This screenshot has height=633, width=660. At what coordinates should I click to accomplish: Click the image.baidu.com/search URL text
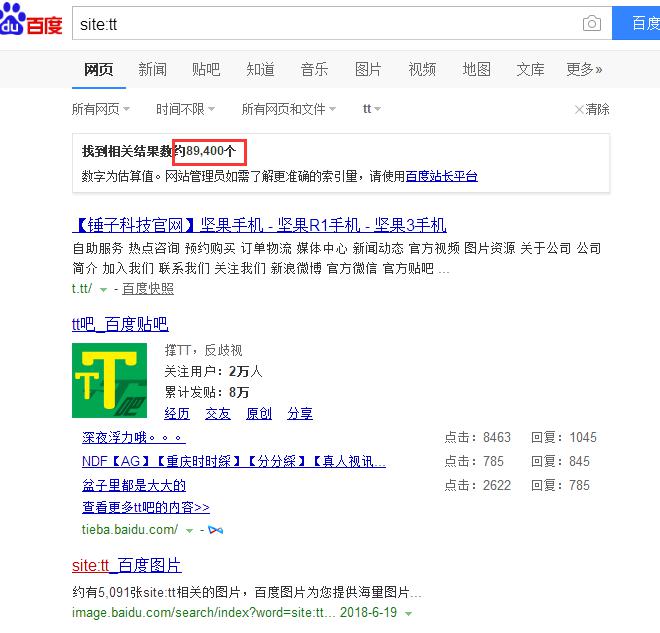click(x=204, y=612)
